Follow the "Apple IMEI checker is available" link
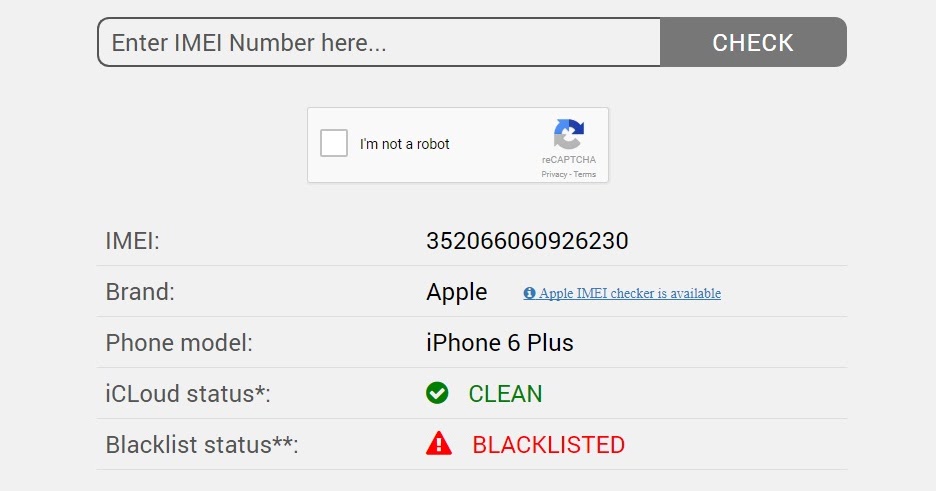This screenshot has width=936, height=491. (629, 293)
